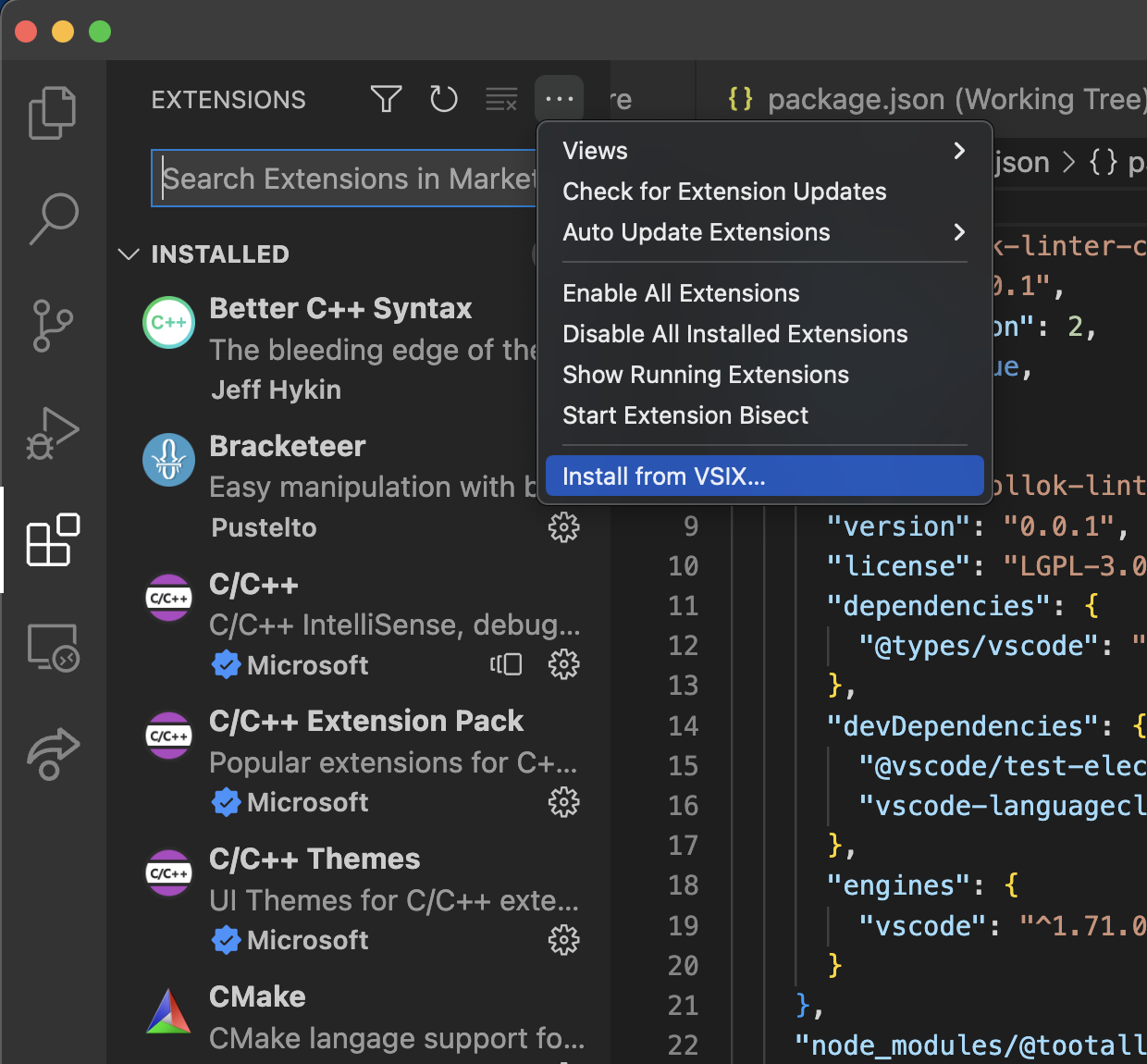Click the C/C++ Extension Pack icon
Image resolution: width=1147 pixels, height=1064 pixels.
(169, 736)
